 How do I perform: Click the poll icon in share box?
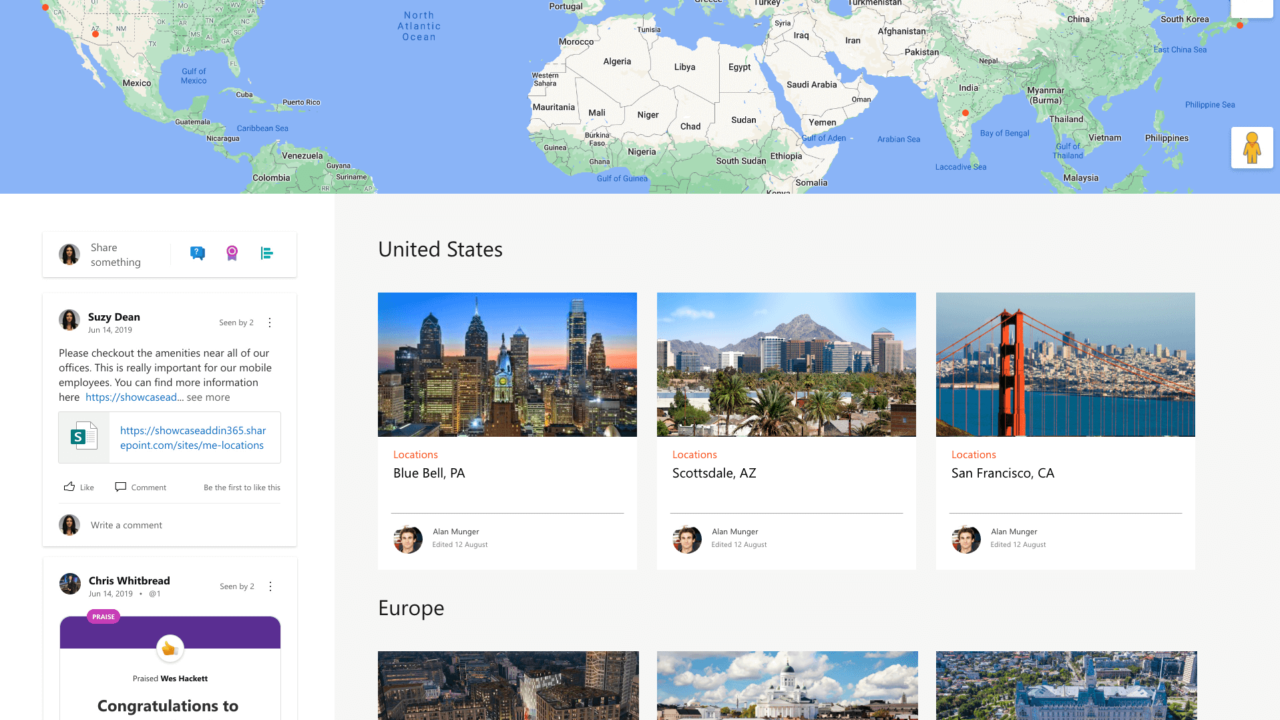[x=267, y=254]
